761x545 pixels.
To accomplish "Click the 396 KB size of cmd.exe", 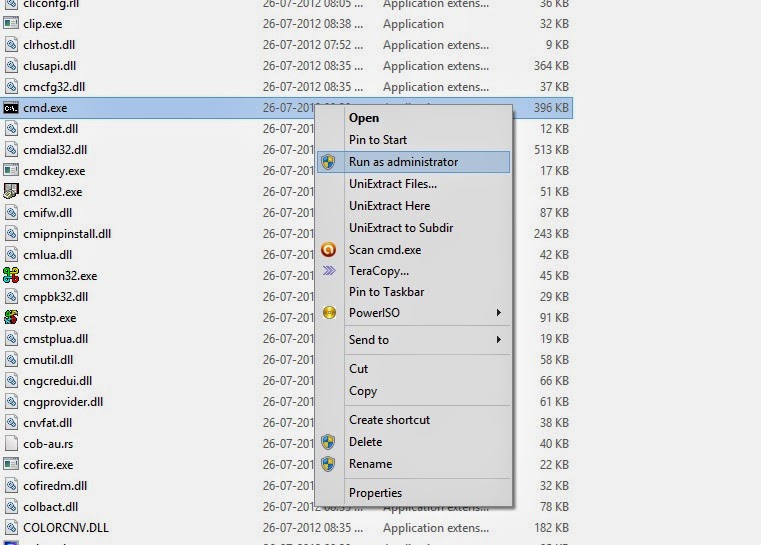I will [551, 108].
